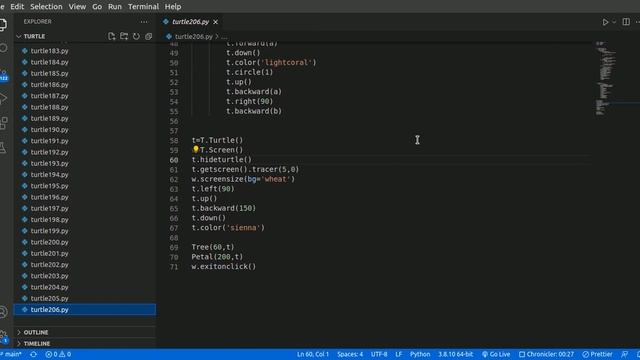Open turtle203.py in explorer
Screen dimensions: 640x360
click(x=49, y=276)
